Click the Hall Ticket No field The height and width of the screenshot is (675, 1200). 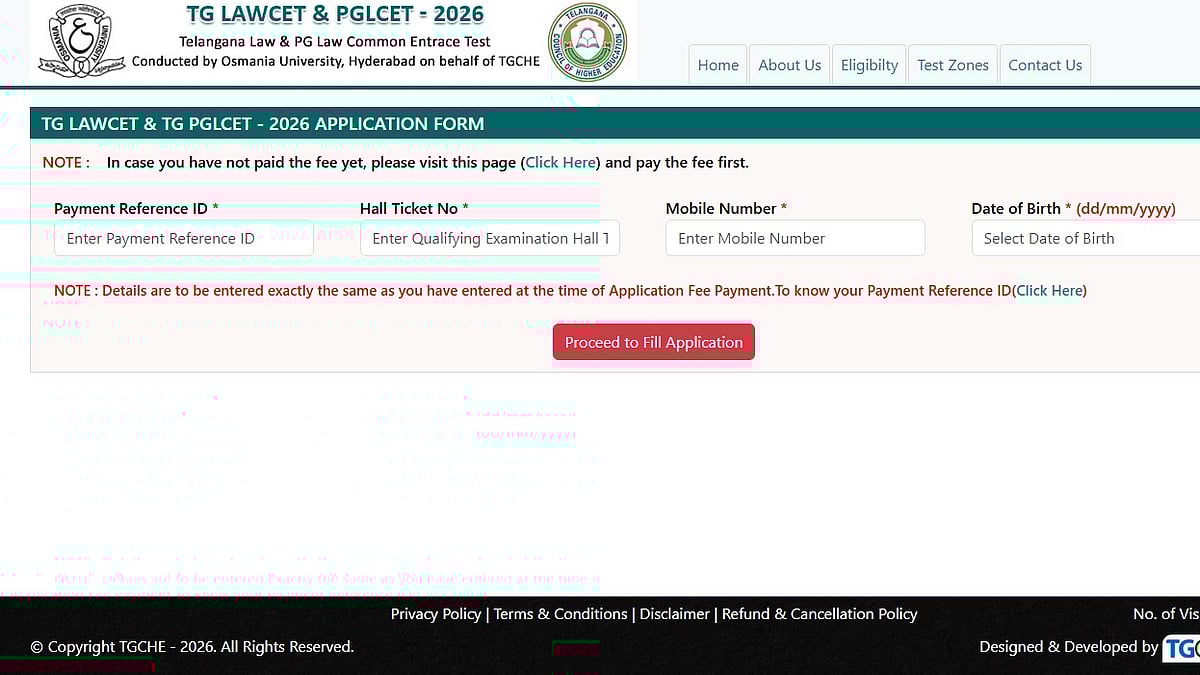point(490,238)
